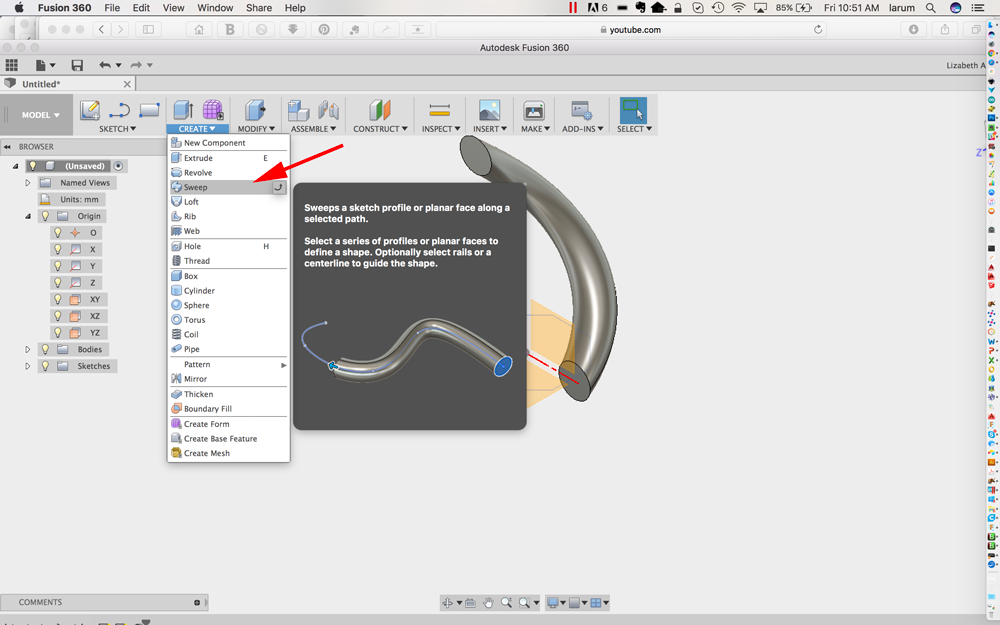
Task: Choose Revolve from the Create menu
Action: (228, 173)
